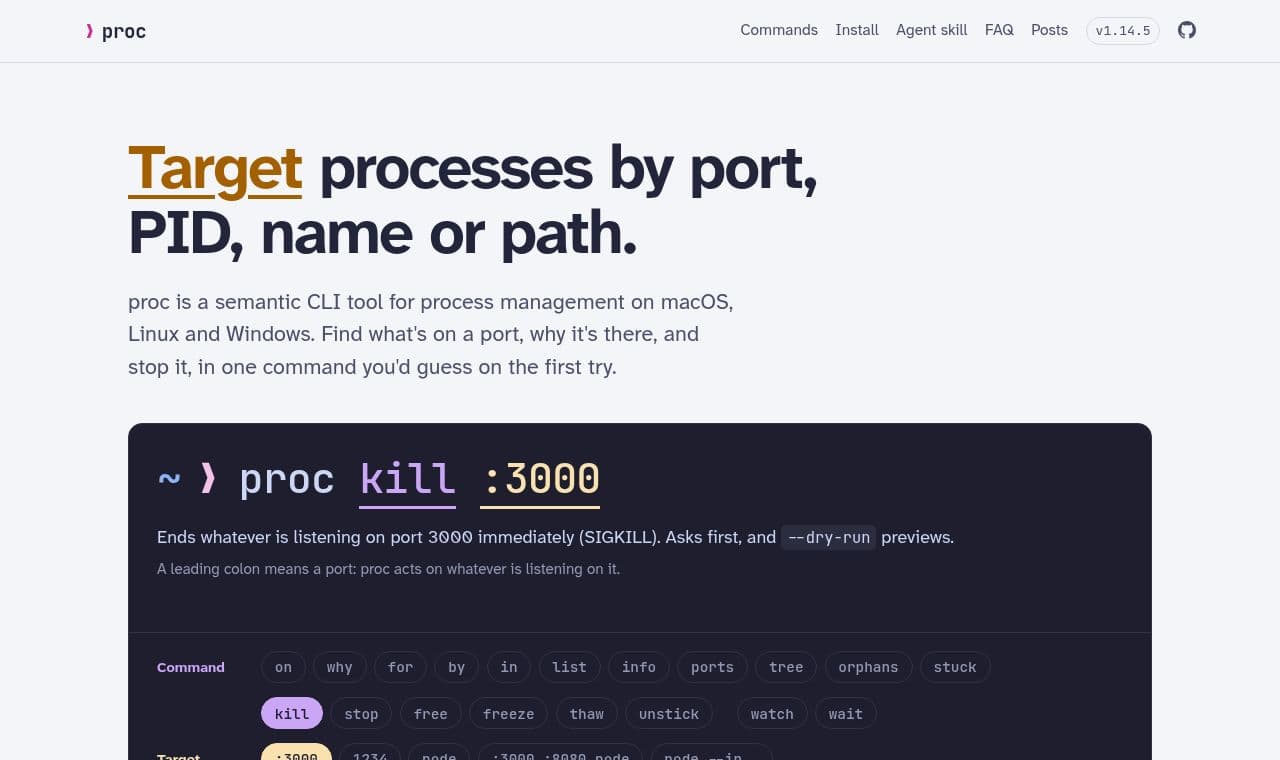
Task: Pick the 'stuck' command chip
Action: pyautogui.click(x=955, y=667)
